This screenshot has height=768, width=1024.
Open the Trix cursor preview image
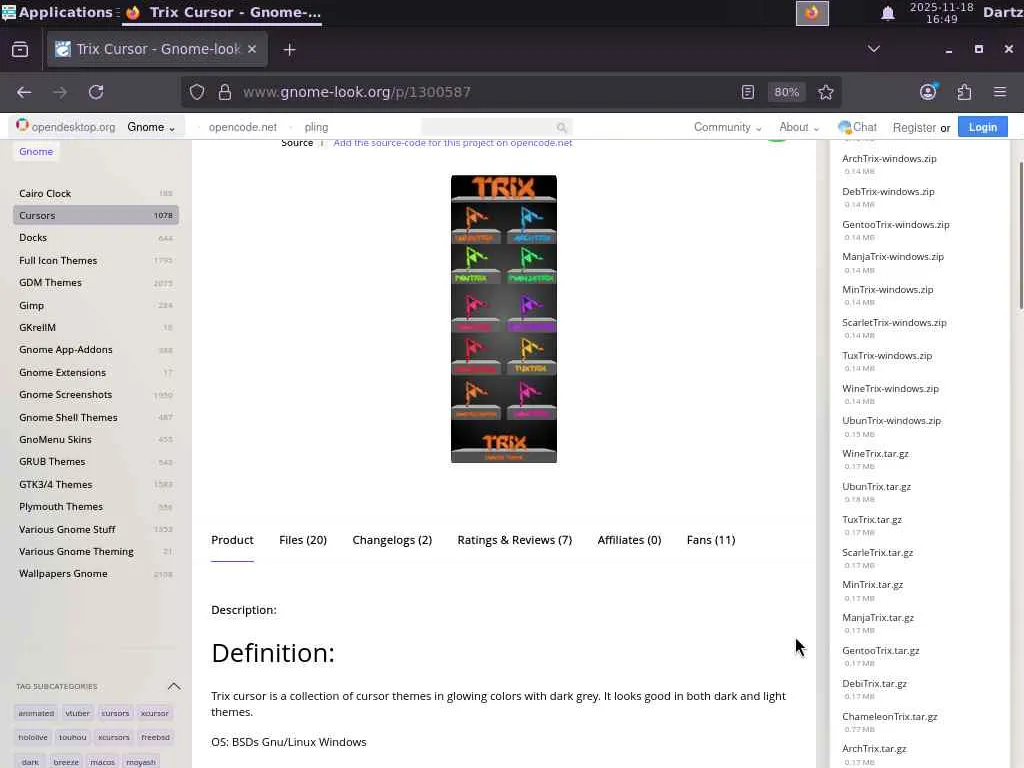coord(504,319)
